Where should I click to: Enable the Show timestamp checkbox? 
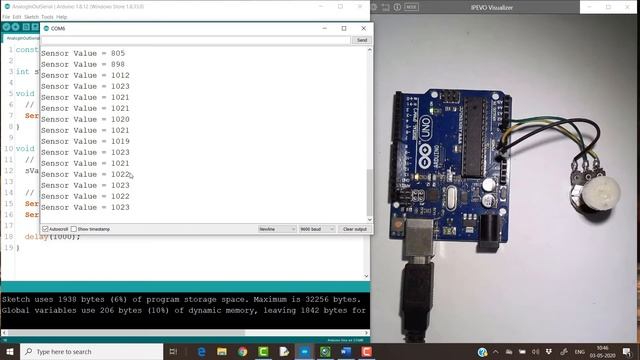73,229
